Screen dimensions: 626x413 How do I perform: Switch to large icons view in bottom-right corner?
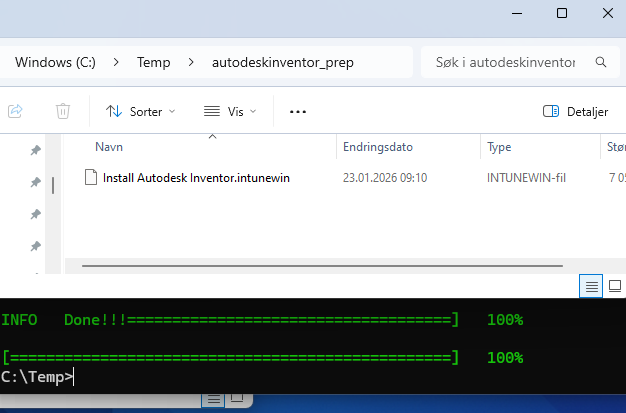coord(614,286)
